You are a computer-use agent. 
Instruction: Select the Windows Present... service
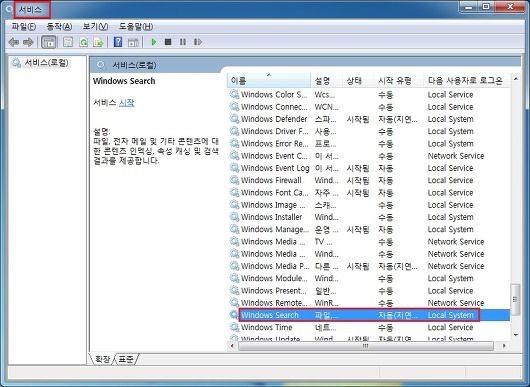point(273,291)
